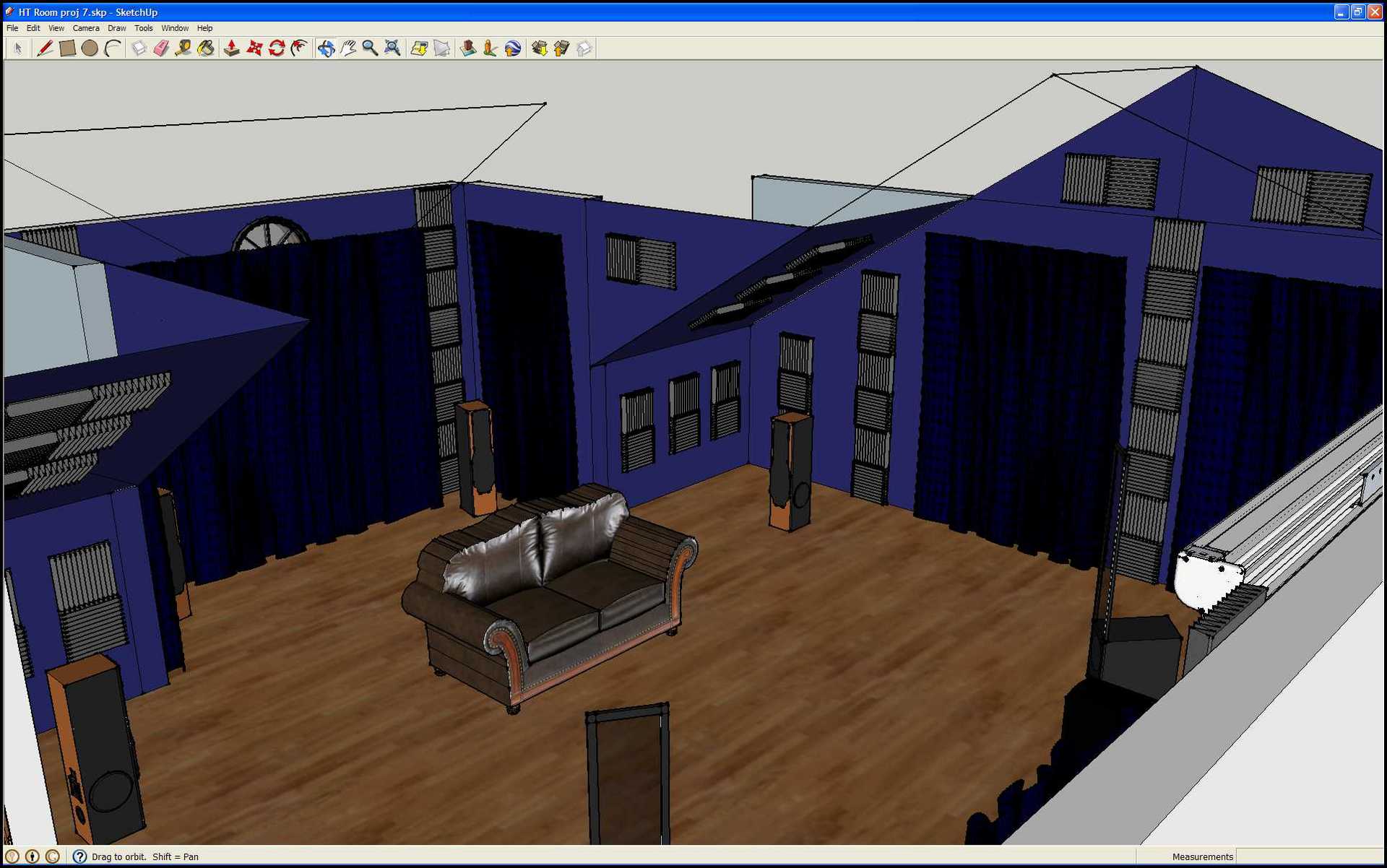Open the Window menu
This screenshot has width=1387, height=868.
pos(174,28)
